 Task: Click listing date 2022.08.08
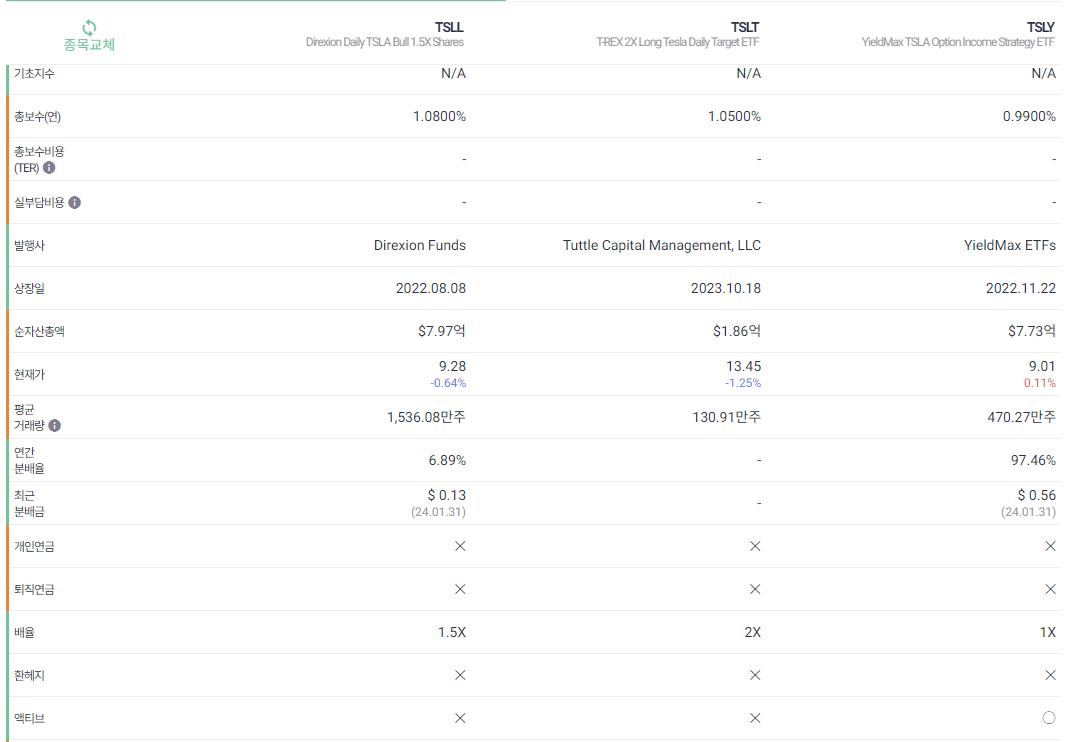tap(431, 288)
